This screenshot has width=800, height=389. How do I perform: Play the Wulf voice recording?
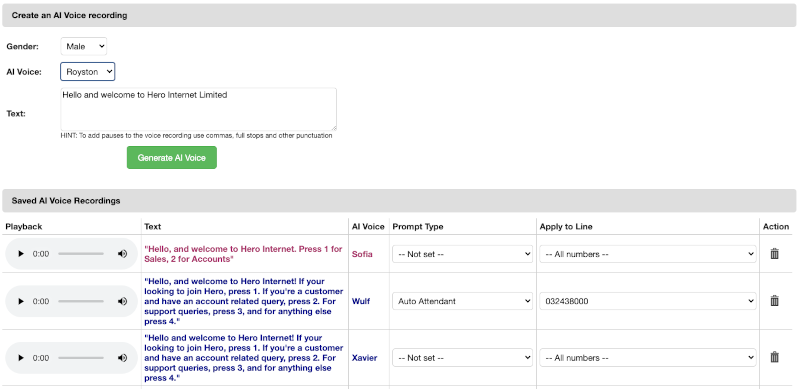pos(21,301)
